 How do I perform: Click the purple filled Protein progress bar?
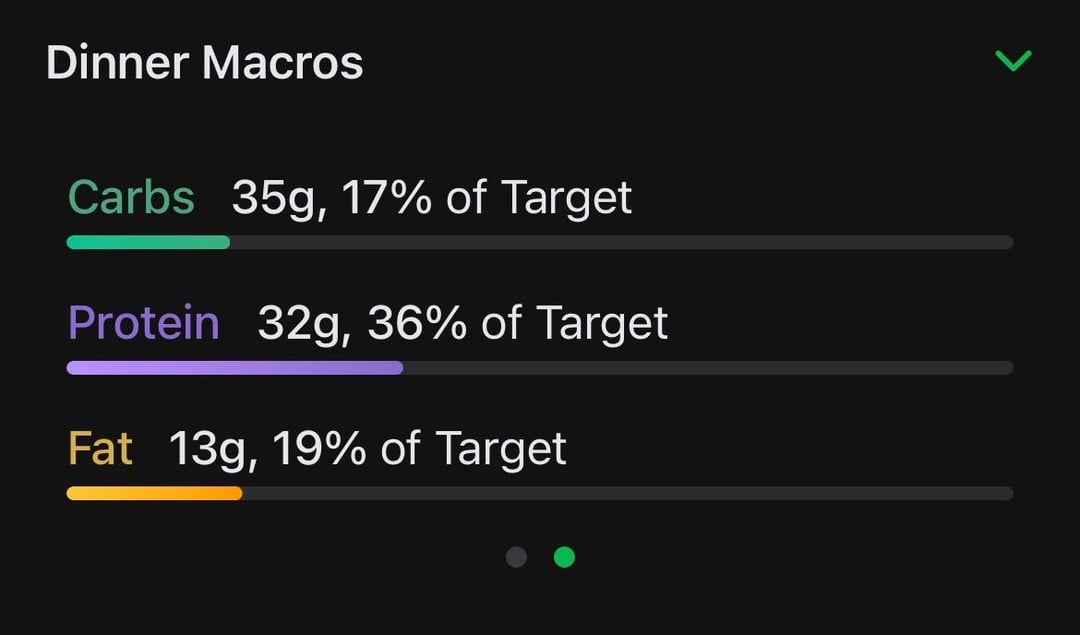[234, 368]
